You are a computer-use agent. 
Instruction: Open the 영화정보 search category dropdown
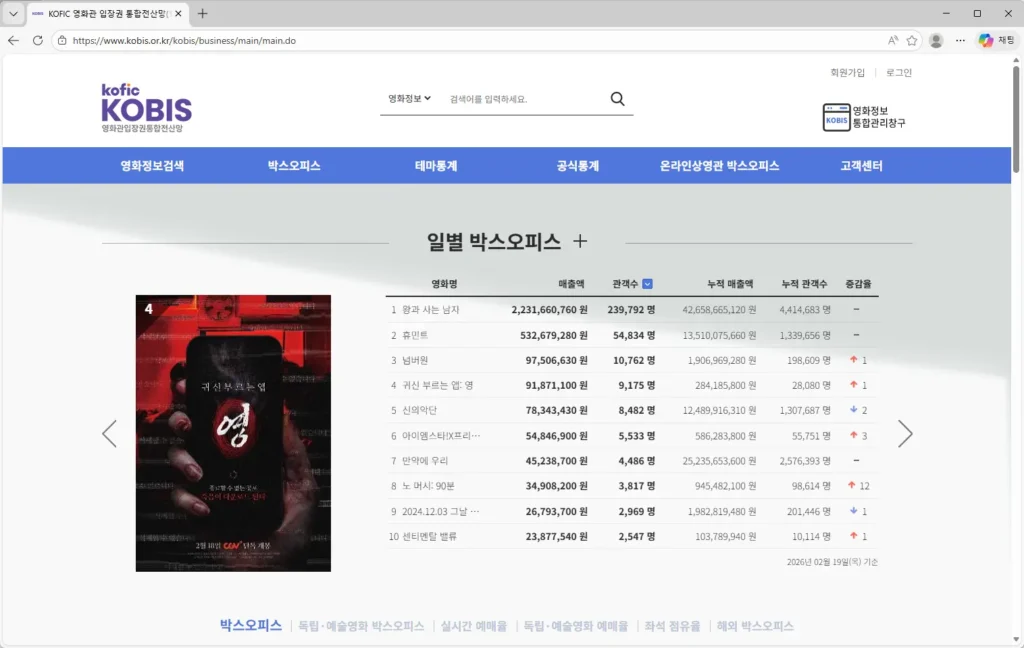[x=409, y=98]
